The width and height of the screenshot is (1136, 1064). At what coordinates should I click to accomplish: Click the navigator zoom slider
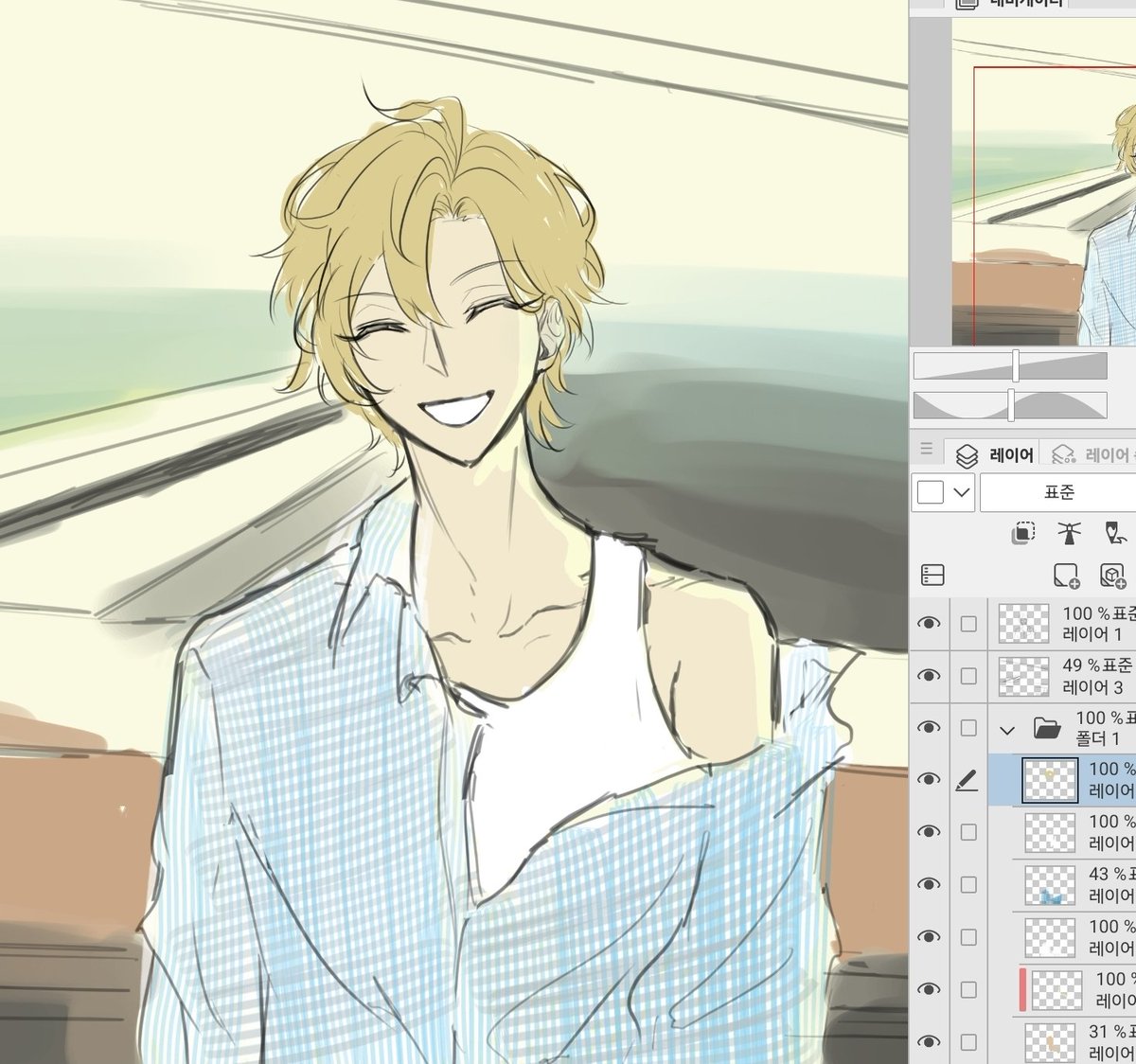point(1010,365)
